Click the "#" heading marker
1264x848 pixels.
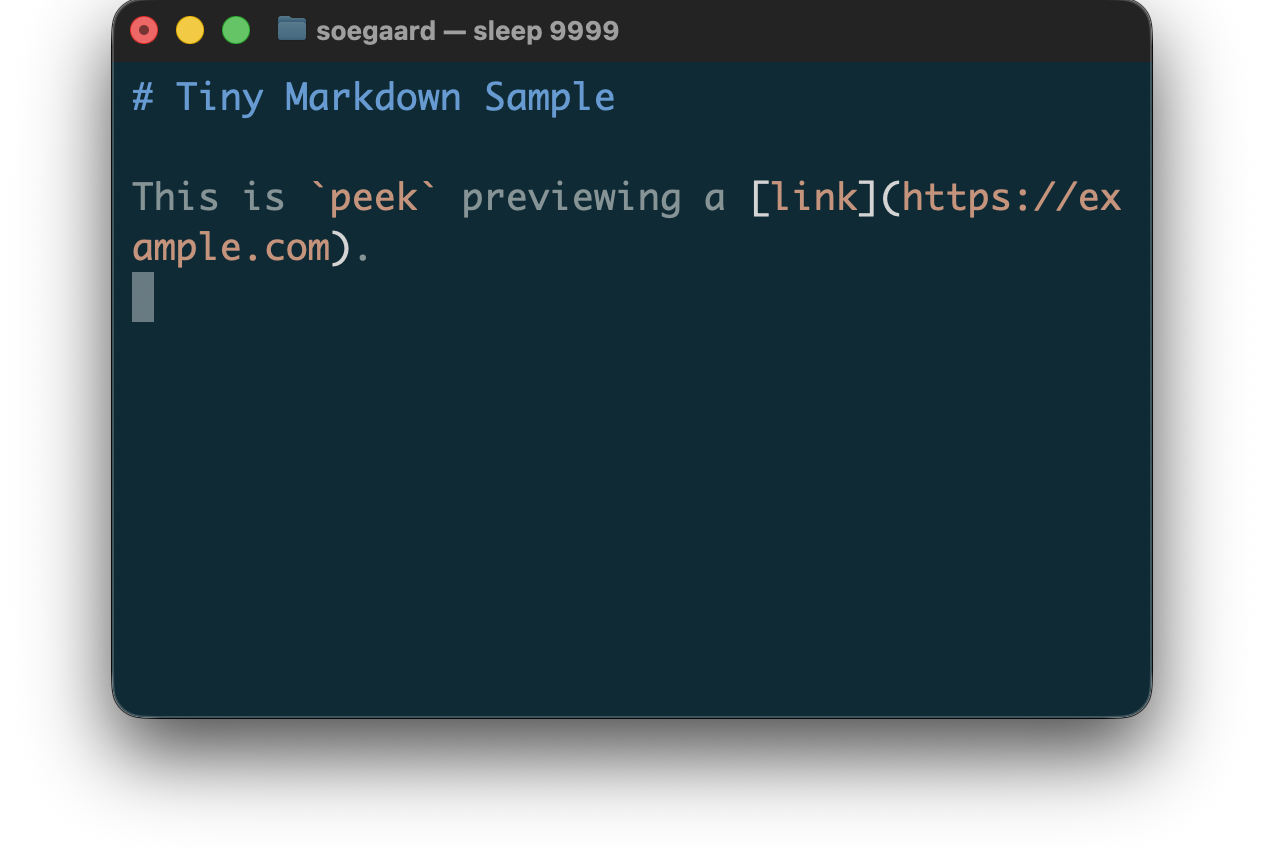point(143,98)
